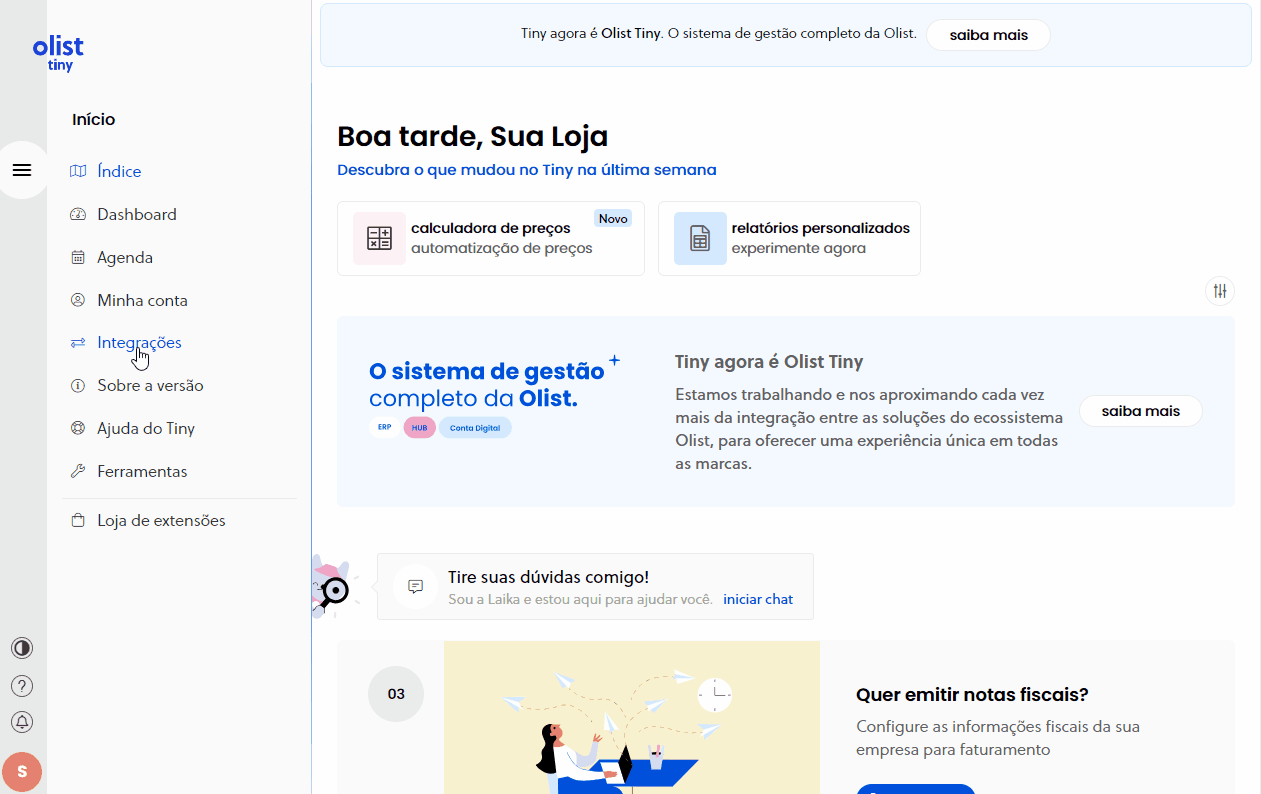The image size is (1261, 794).
Task: Click the Laika mascot magnifier icon
Action: (x=333, y=590)
